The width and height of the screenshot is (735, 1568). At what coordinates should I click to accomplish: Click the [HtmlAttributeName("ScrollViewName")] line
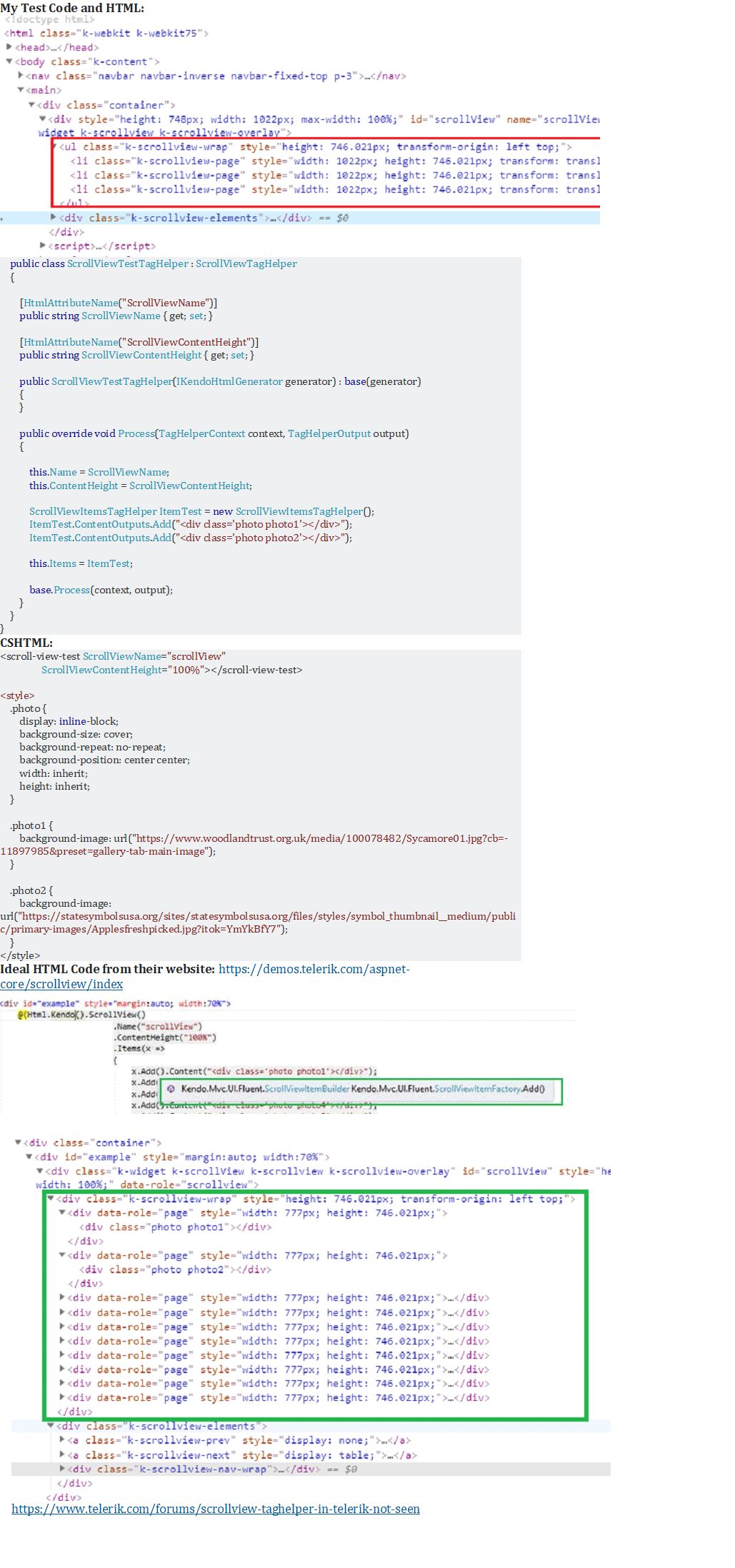tap(119, 303)
